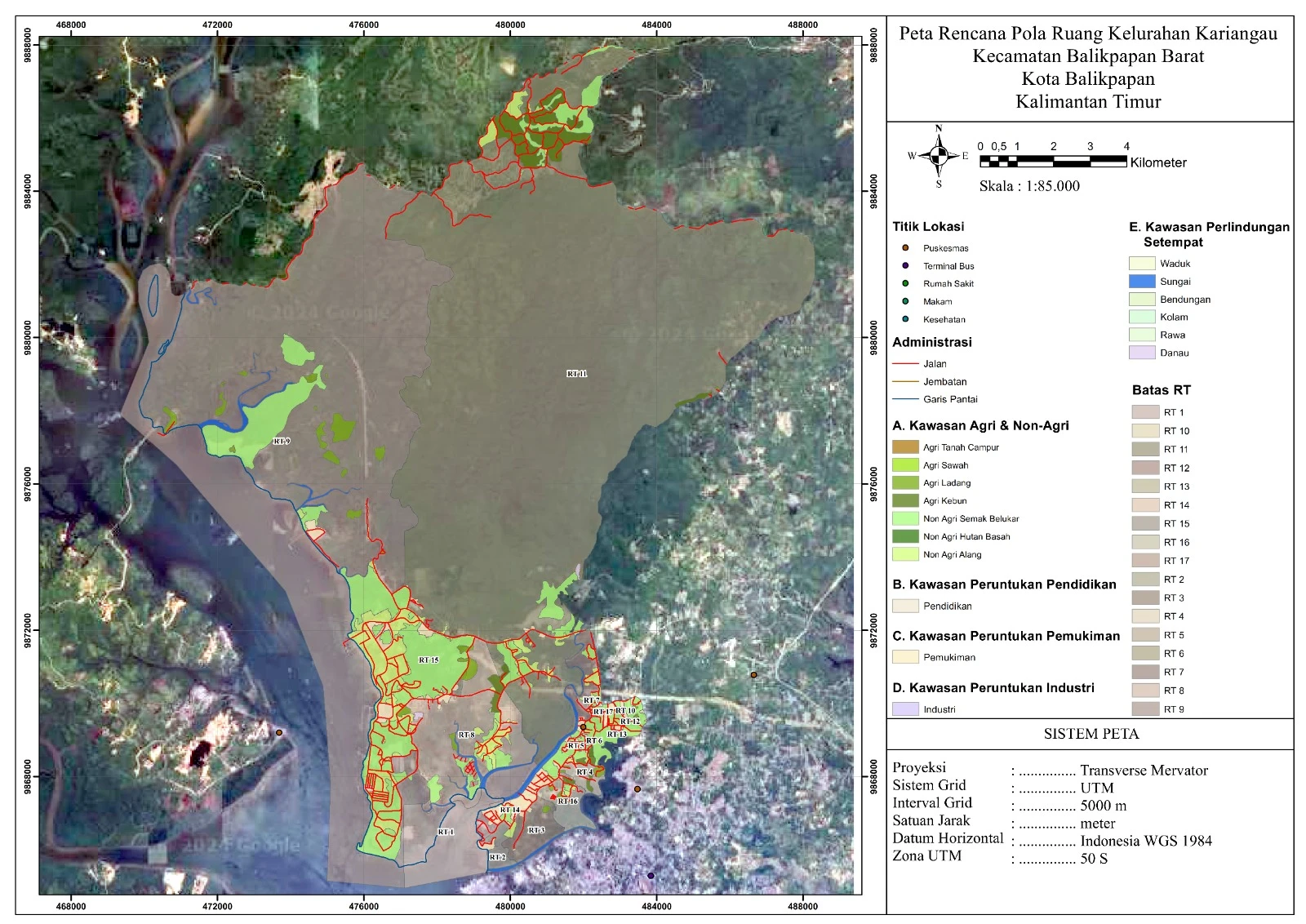Click the RT 1 swatch in Batas RT legend
The image size is (1306, 924).
coord(1145,412)
